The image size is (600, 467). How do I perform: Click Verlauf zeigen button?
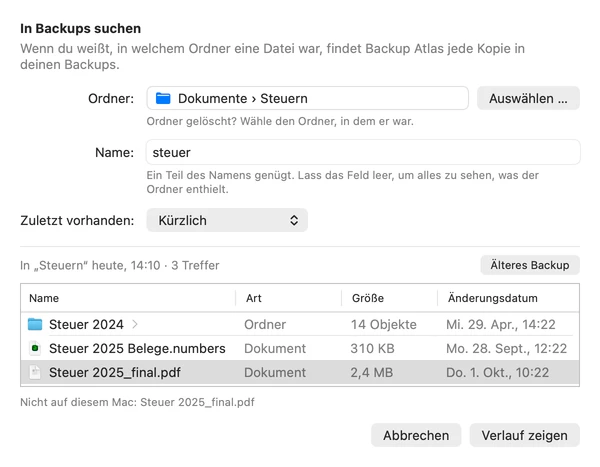(x=525, y=435)
